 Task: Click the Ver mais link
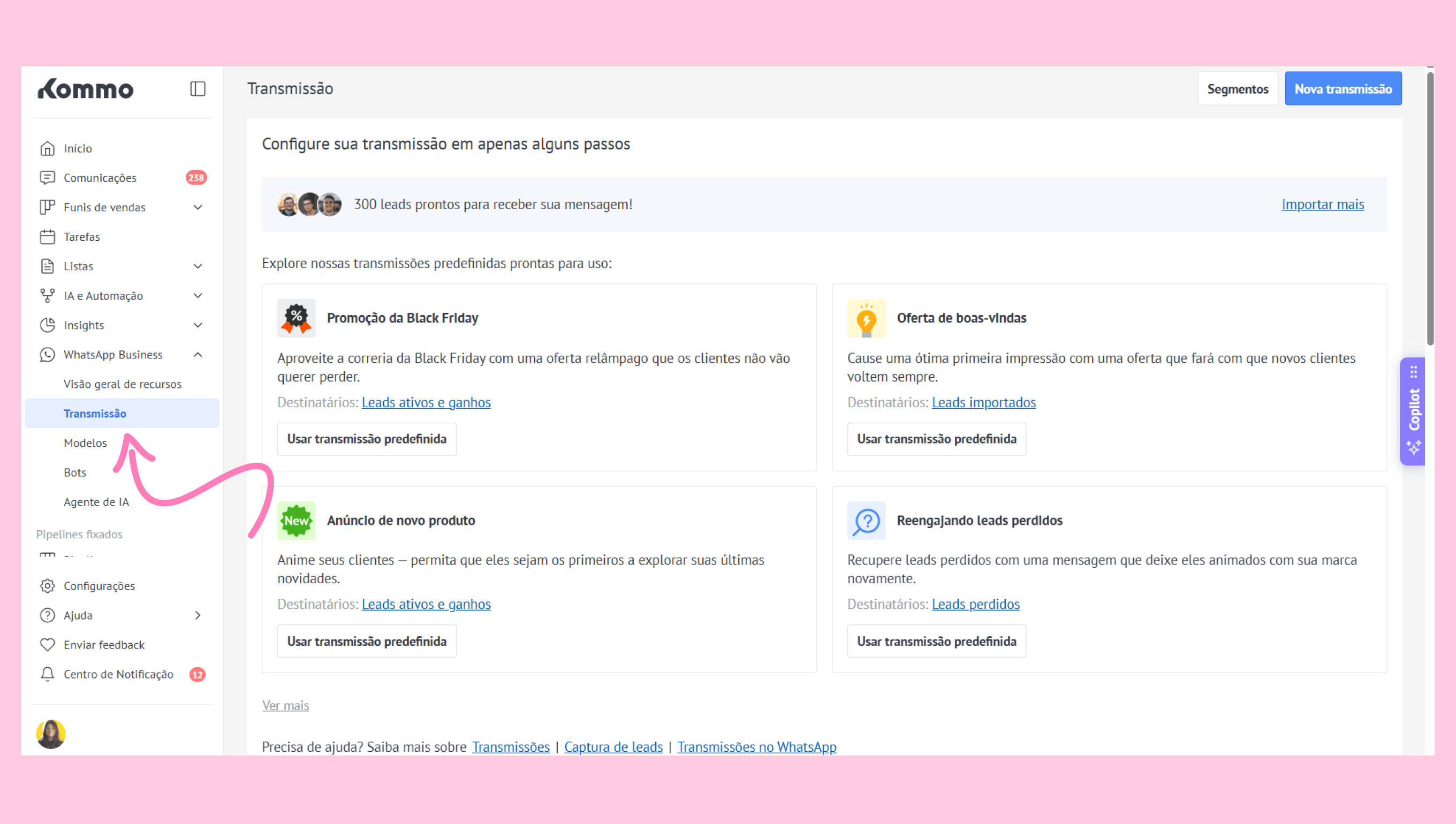[x=285, y=706]
